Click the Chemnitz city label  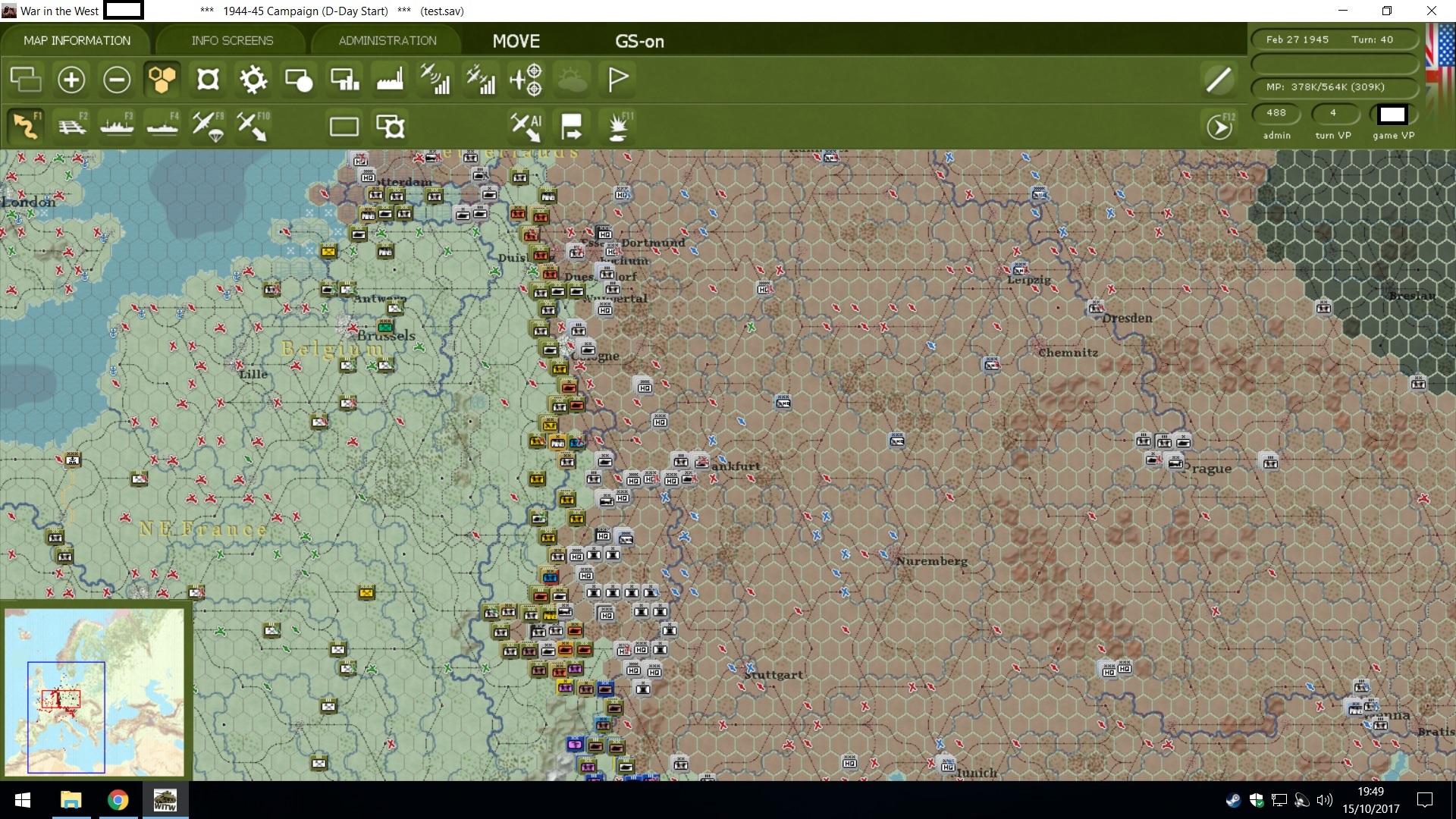[x=1068, y=353]
